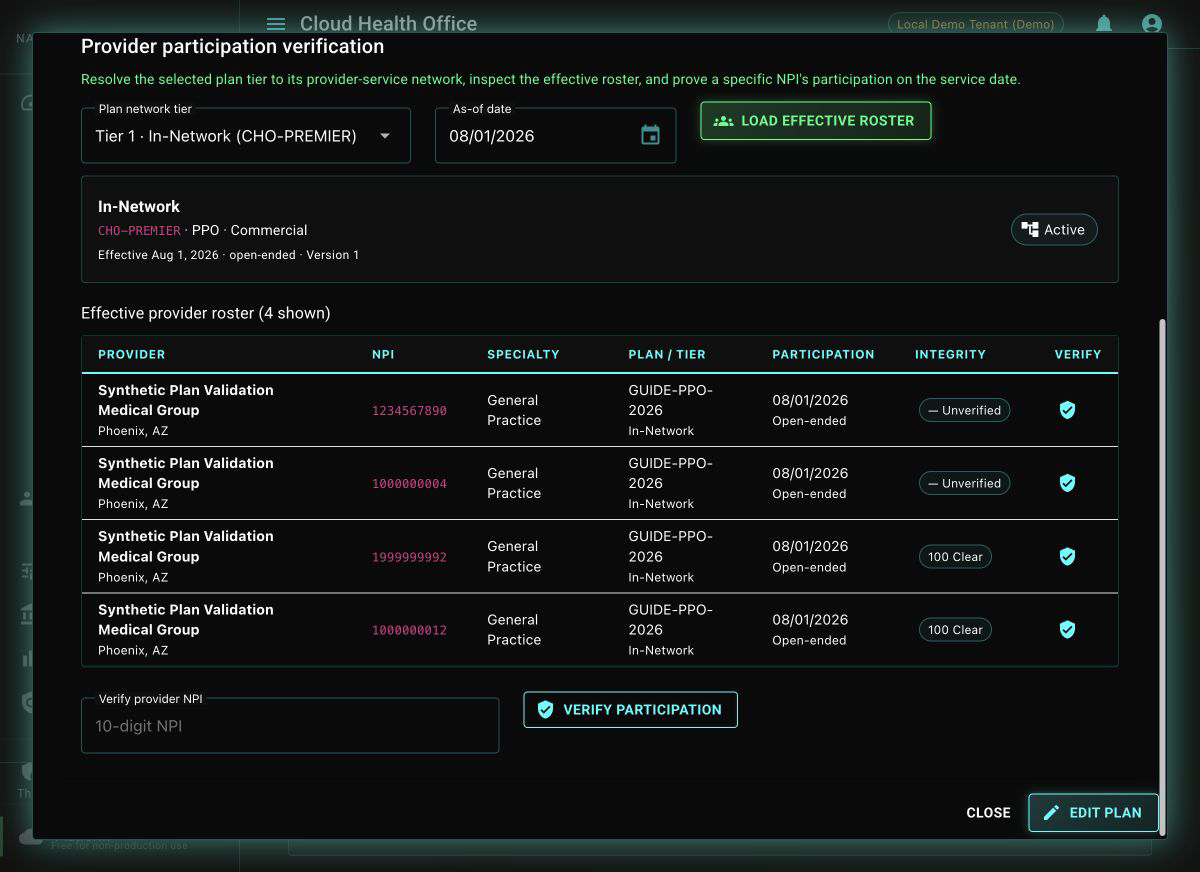Viewport: 1200px width, 872px height.
Task: Click GUIDE-PPO-2026 in NPI 1000000012 row
Action: click(x=670, y=619)
